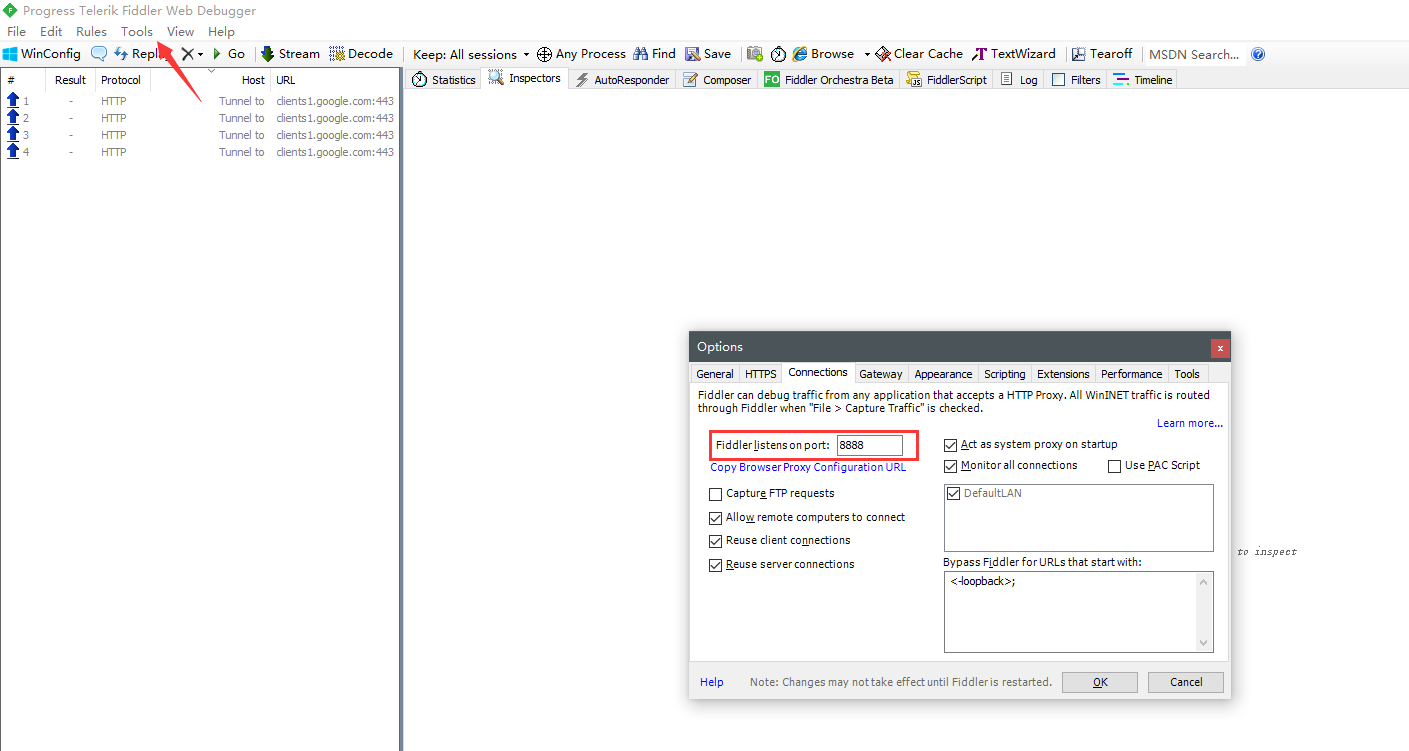
Task: Open the Edit menu
Action: (x=51, y=32)
